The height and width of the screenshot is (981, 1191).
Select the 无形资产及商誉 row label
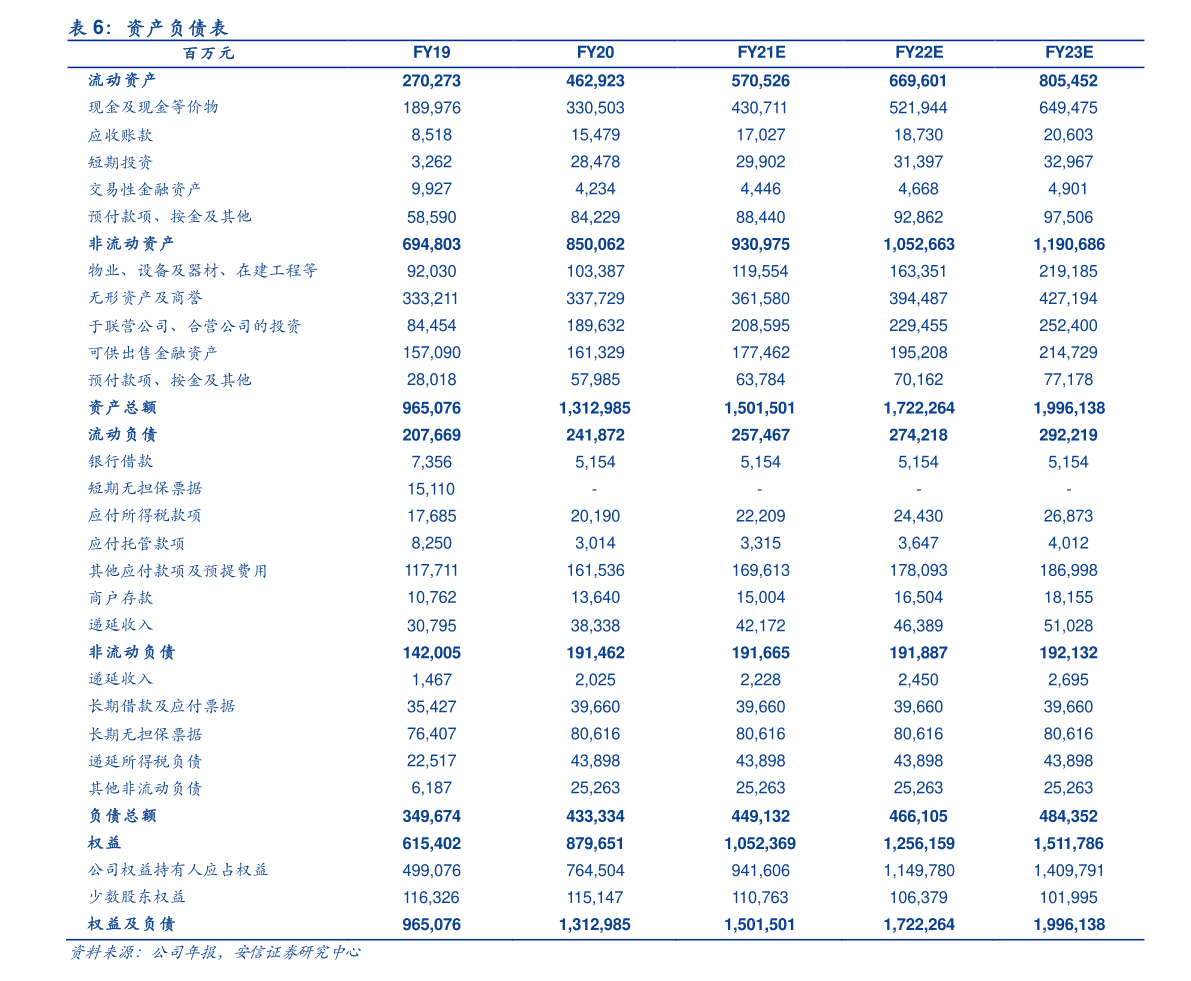[145, 298]
